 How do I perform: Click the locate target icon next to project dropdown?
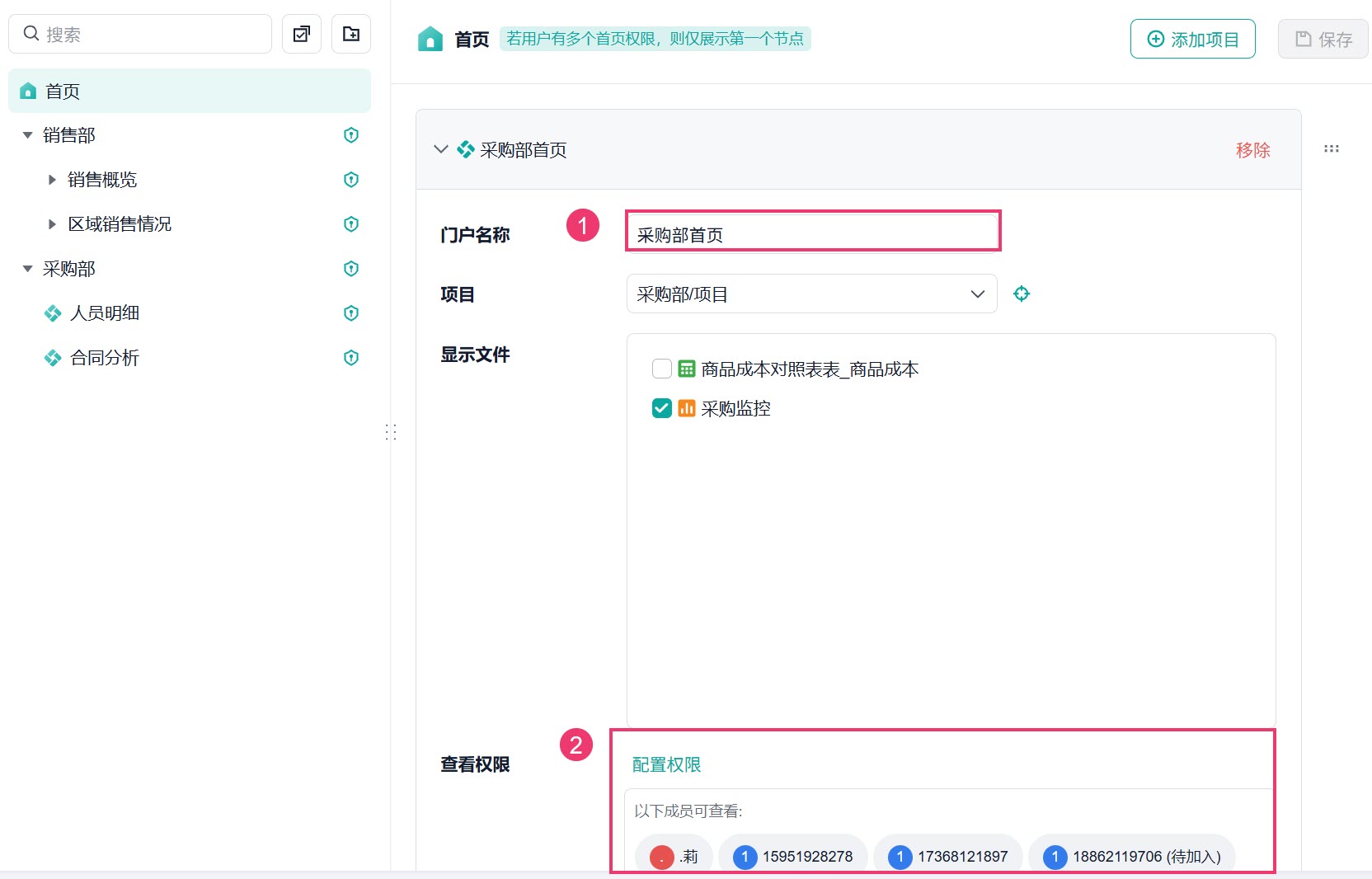pos(1022,294)
